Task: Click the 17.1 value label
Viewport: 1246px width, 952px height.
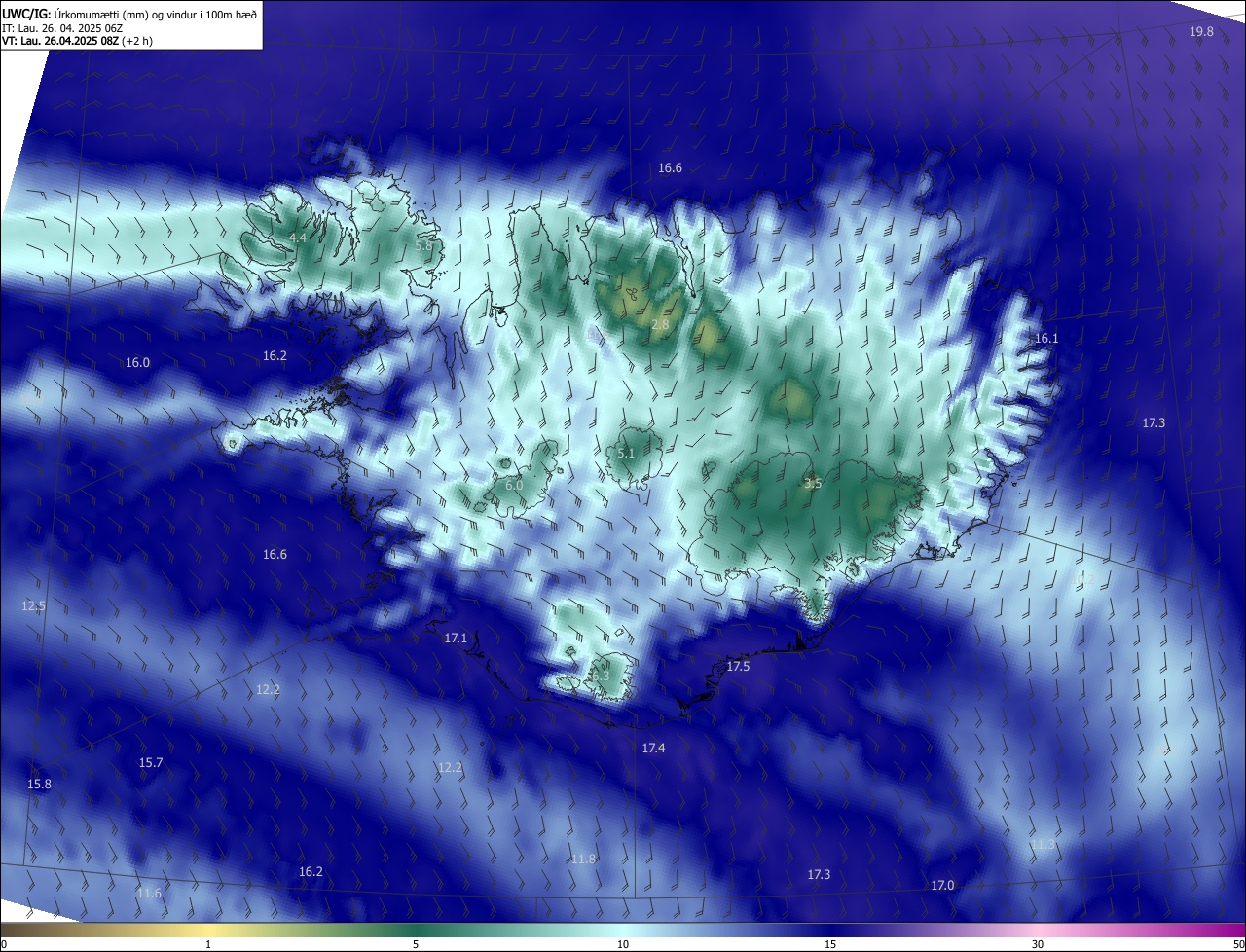Action: (x=456, y=639)
